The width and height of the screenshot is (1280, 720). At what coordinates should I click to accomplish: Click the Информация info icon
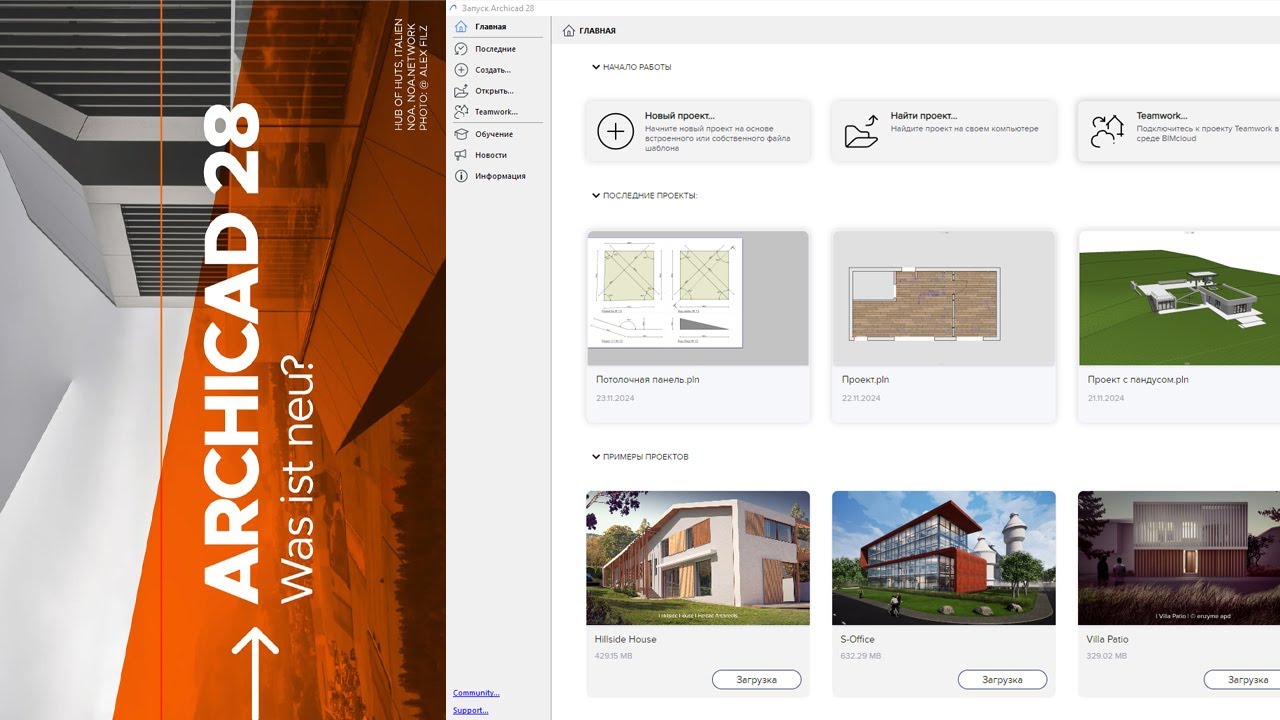pos(461,176)
